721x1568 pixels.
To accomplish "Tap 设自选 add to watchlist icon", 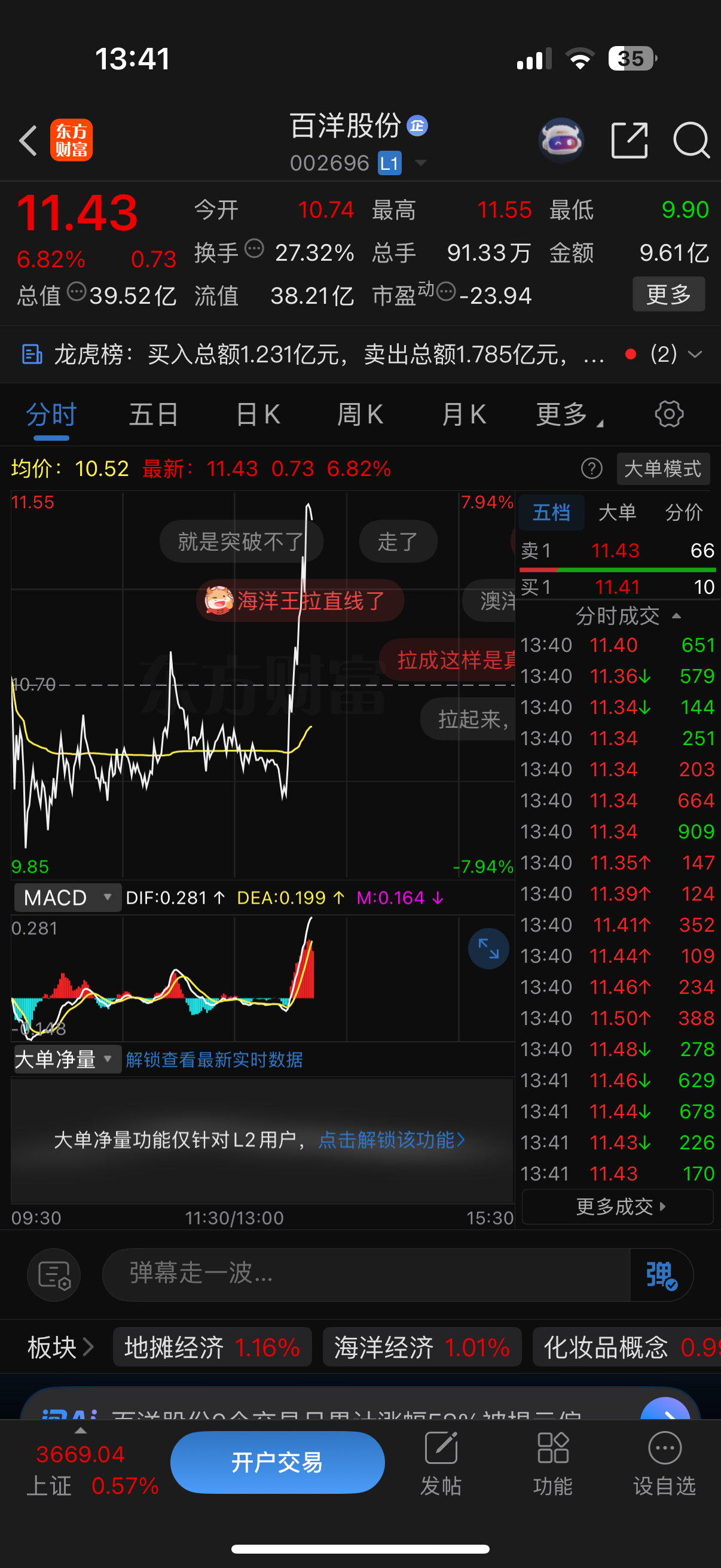I will tap(664, 1463).
